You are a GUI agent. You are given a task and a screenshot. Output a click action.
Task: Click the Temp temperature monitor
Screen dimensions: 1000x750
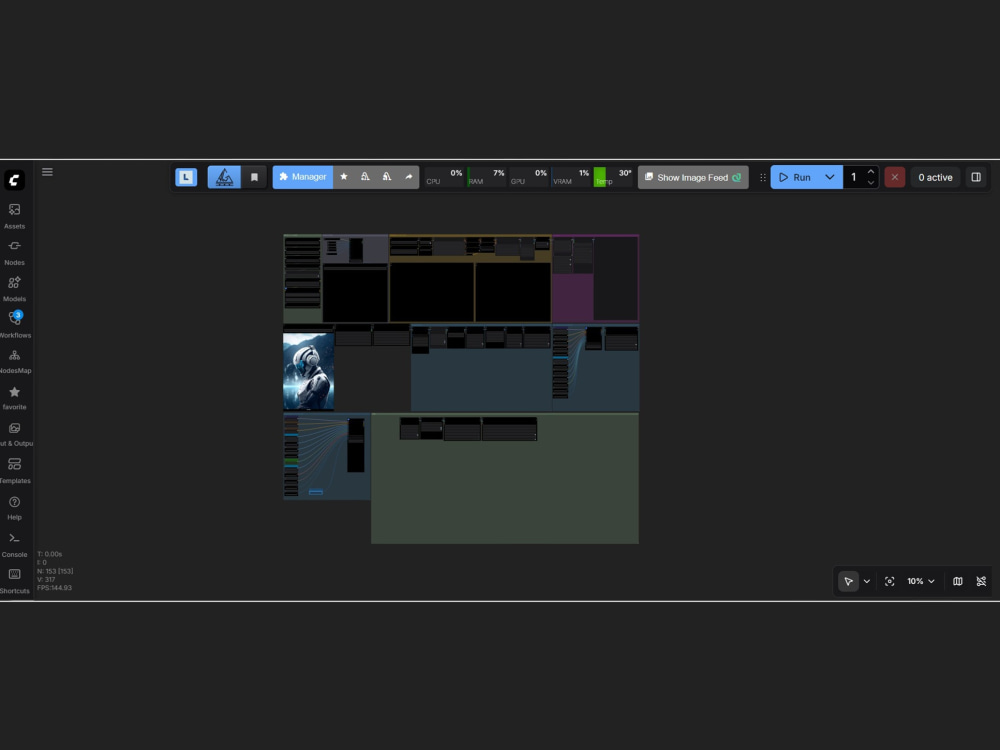[x=613, y=177]
